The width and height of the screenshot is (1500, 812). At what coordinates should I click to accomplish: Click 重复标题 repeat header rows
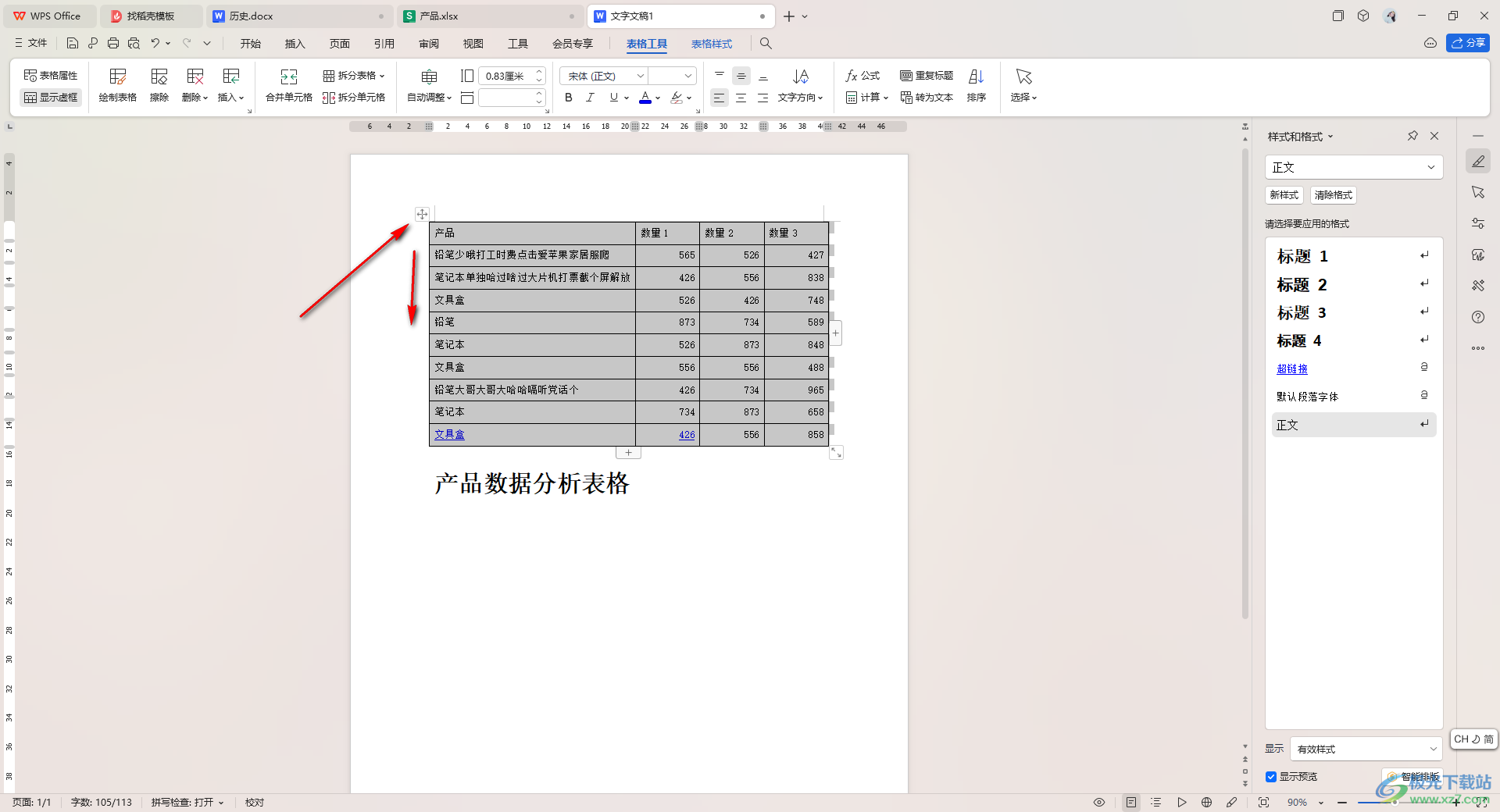click(x=927, y=76)
